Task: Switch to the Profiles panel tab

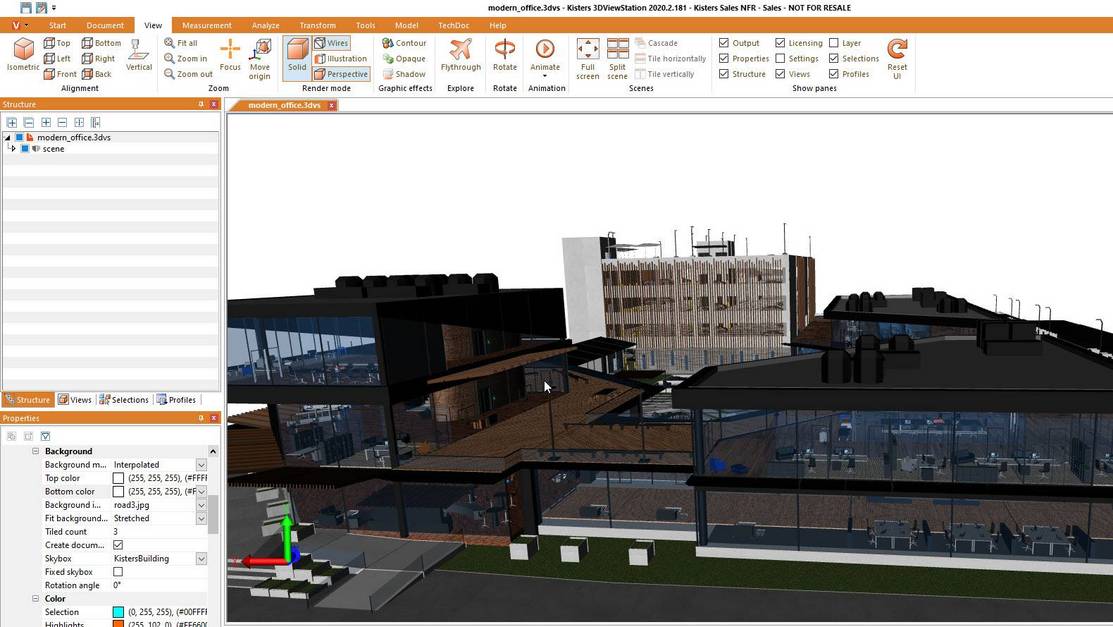Action: [x=176, y=400]
